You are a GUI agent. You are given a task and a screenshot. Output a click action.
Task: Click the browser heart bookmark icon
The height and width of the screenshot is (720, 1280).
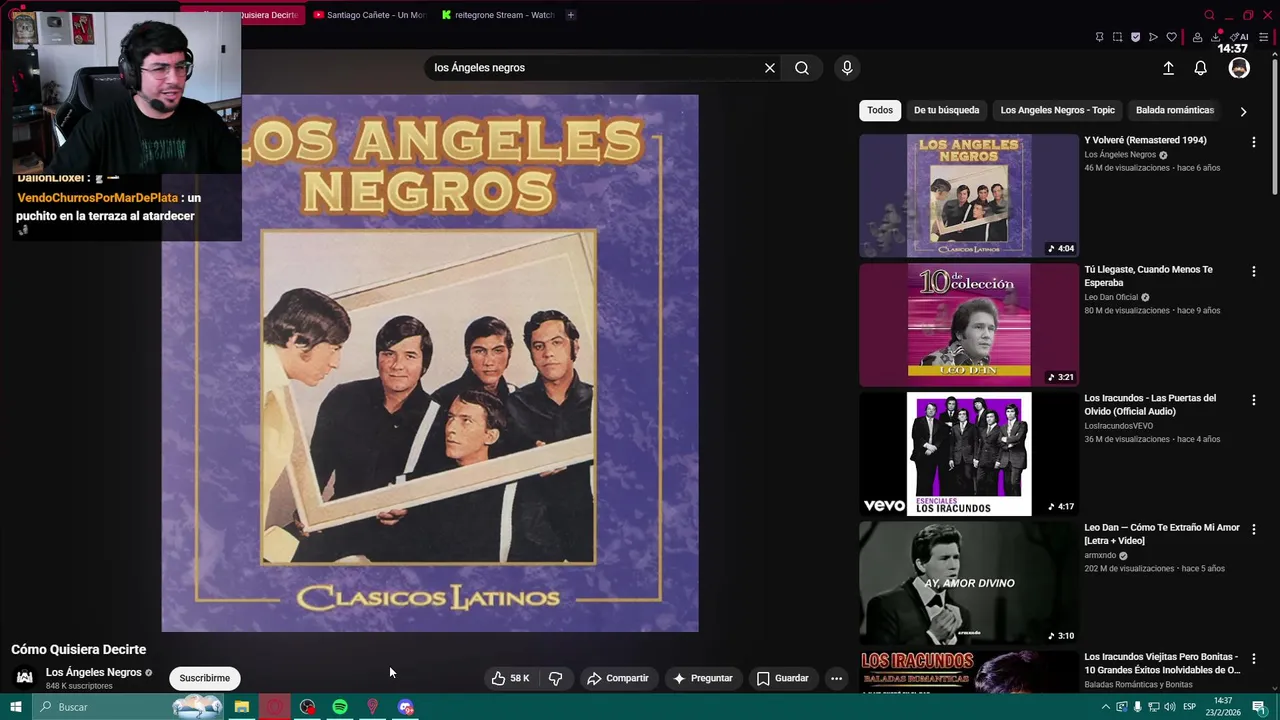[1171, 37]
